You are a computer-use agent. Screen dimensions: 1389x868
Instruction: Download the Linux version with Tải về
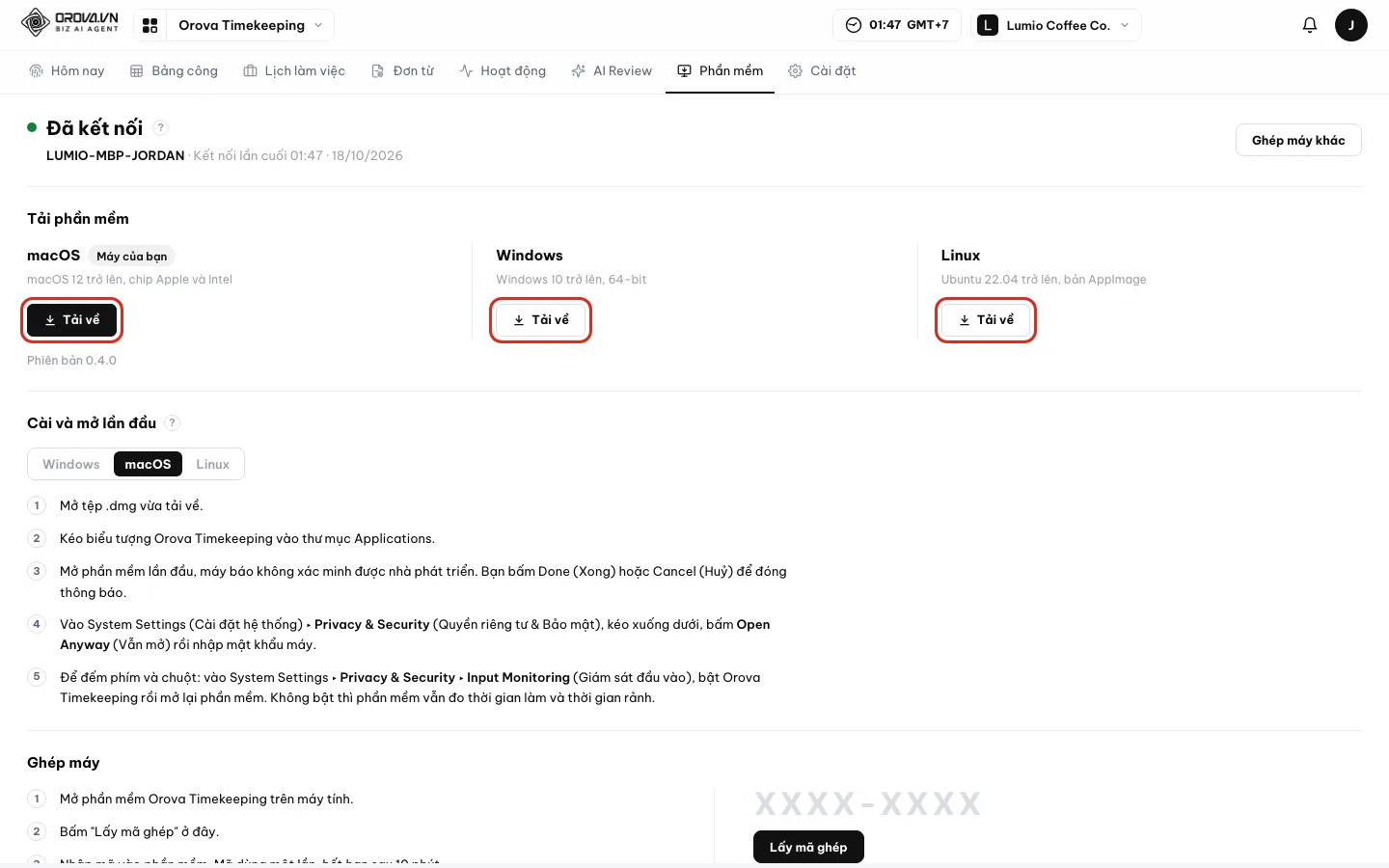pyautogui.click(x=986, y=320)
